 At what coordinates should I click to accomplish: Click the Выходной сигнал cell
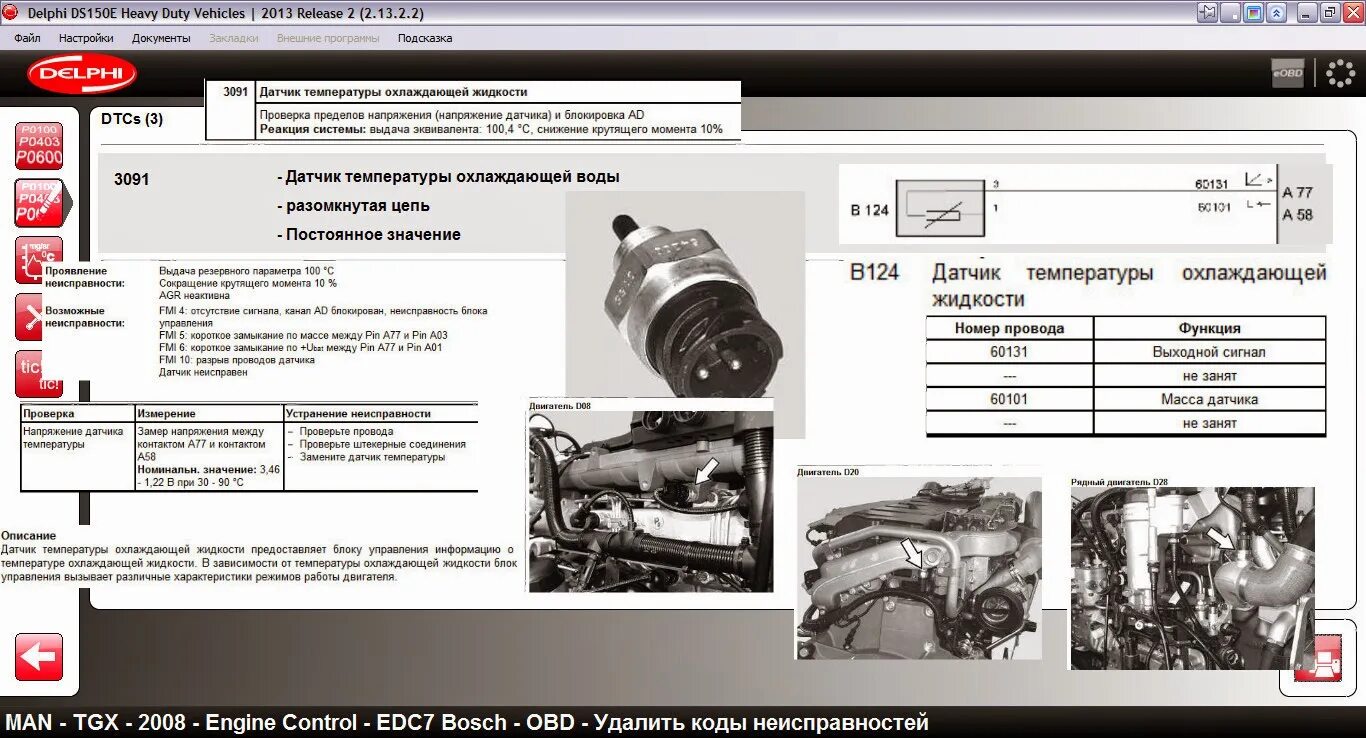[1209, 352]
